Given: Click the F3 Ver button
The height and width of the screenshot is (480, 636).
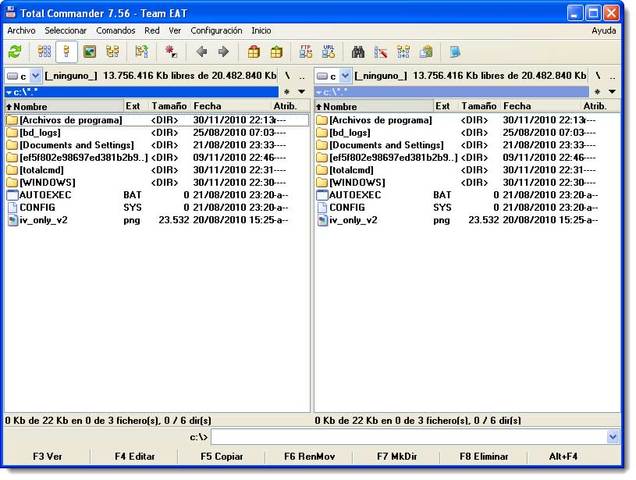Looking at the screenshot, I should [x=47, y=456].
